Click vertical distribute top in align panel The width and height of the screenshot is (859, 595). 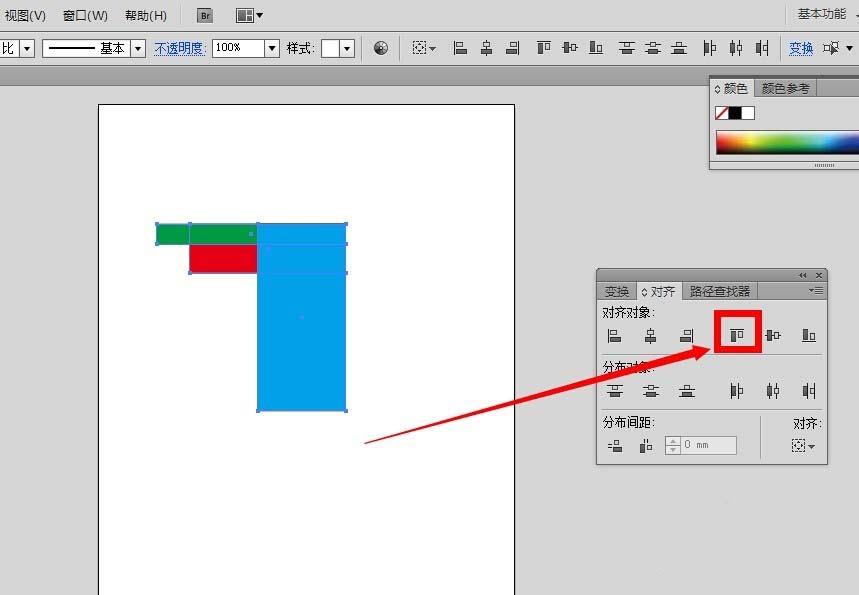click(615, 391)
